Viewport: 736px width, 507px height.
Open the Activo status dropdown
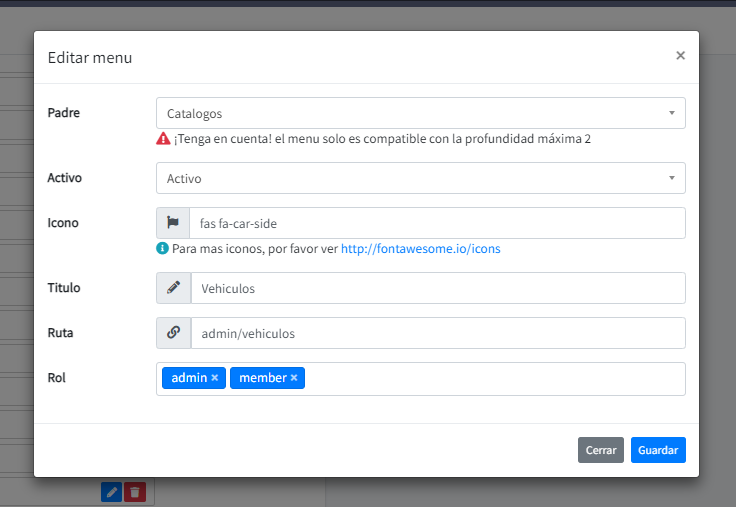coord(420,178)
